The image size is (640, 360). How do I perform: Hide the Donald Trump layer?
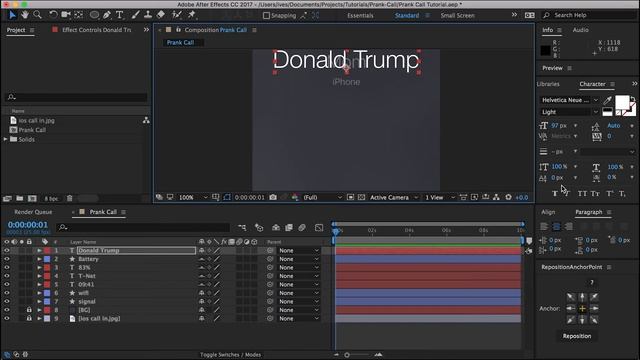point(7,251)
